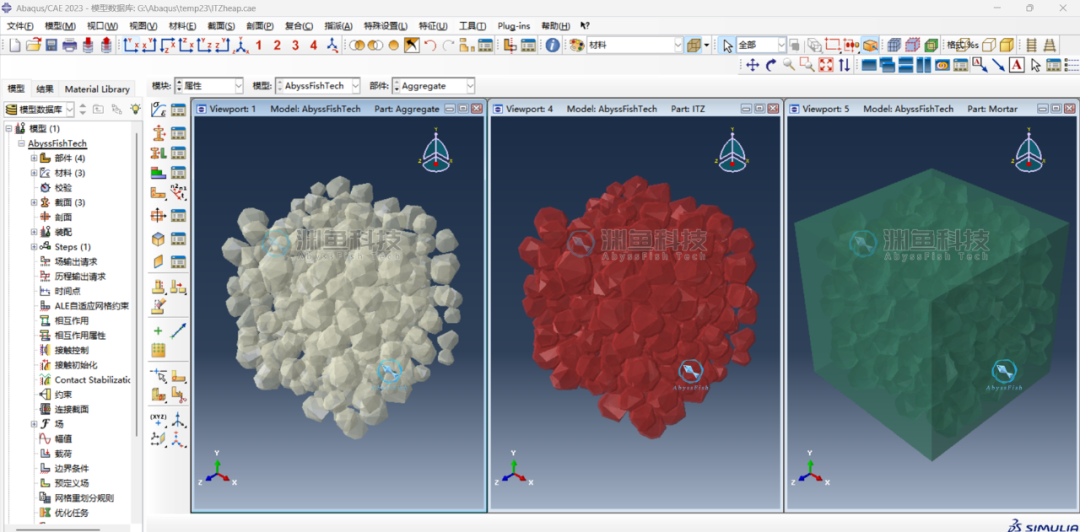
Task: Toggle the replace selected display group icon
Action: [356, 45]
